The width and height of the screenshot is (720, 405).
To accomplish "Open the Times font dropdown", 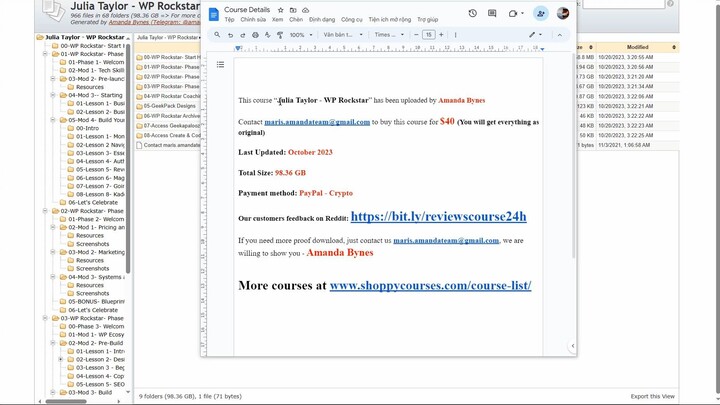I will tap(387, 35).
